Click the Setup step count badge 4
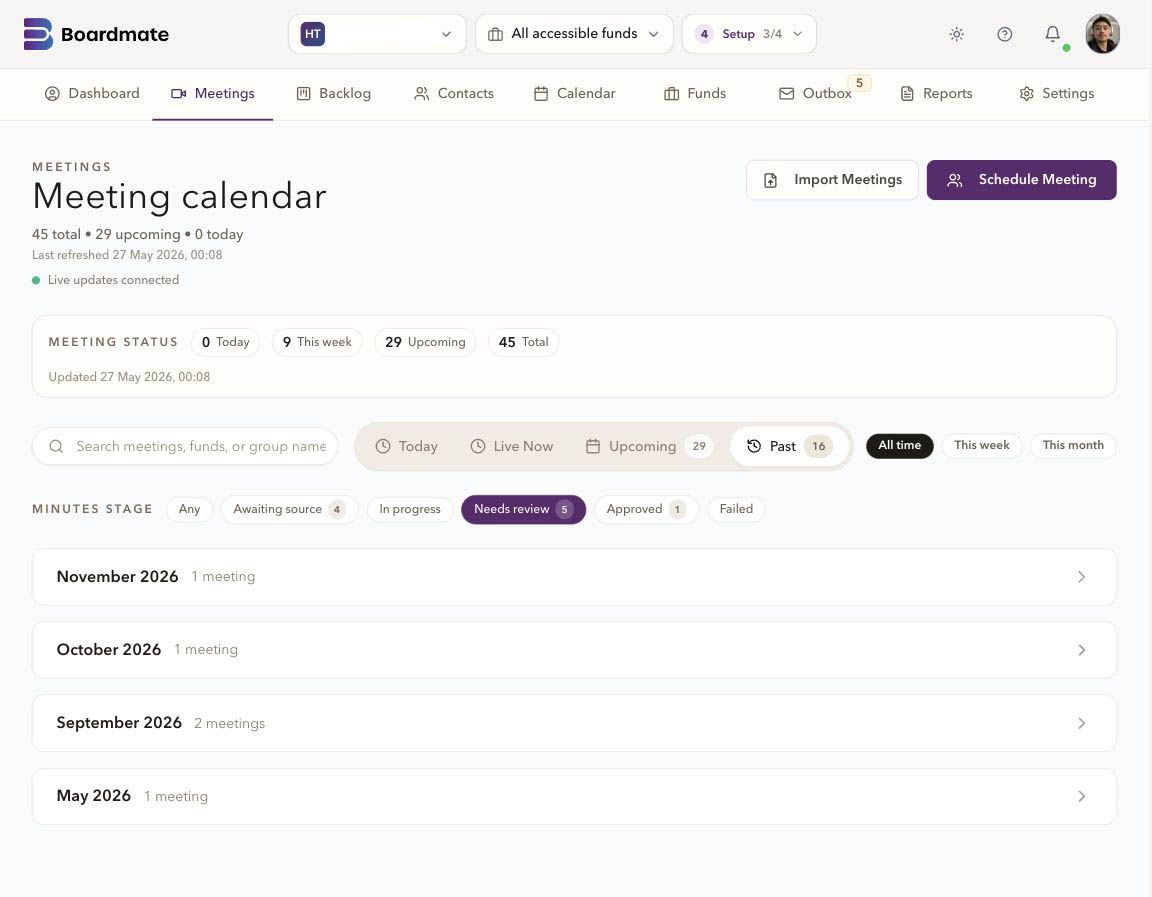This screenshot has width=1152, height=897. (x=704, y=34)
